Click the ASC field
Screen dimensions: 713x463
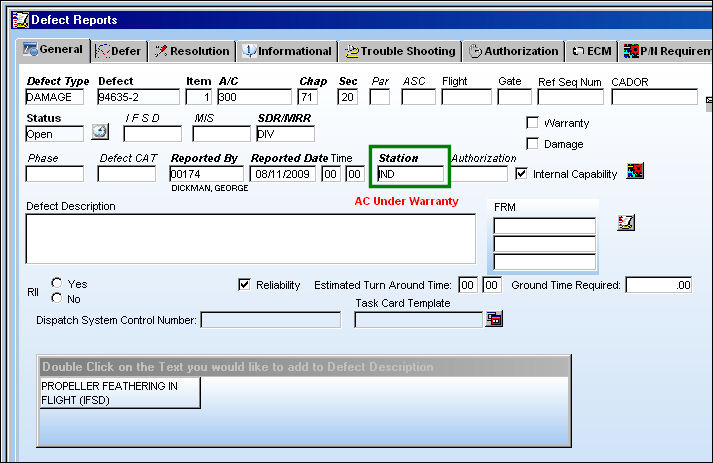tap(418, 97)
